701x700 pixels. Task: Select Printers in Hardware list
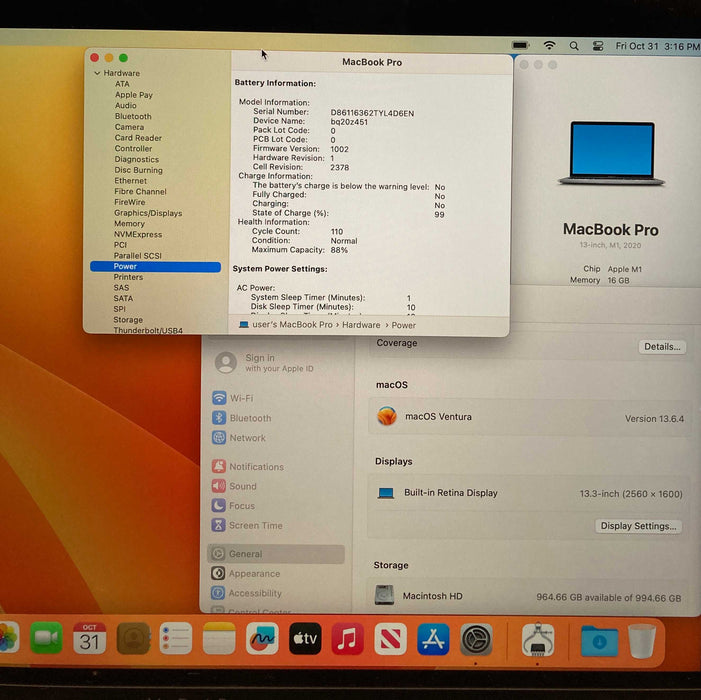[x=128, y=277]
